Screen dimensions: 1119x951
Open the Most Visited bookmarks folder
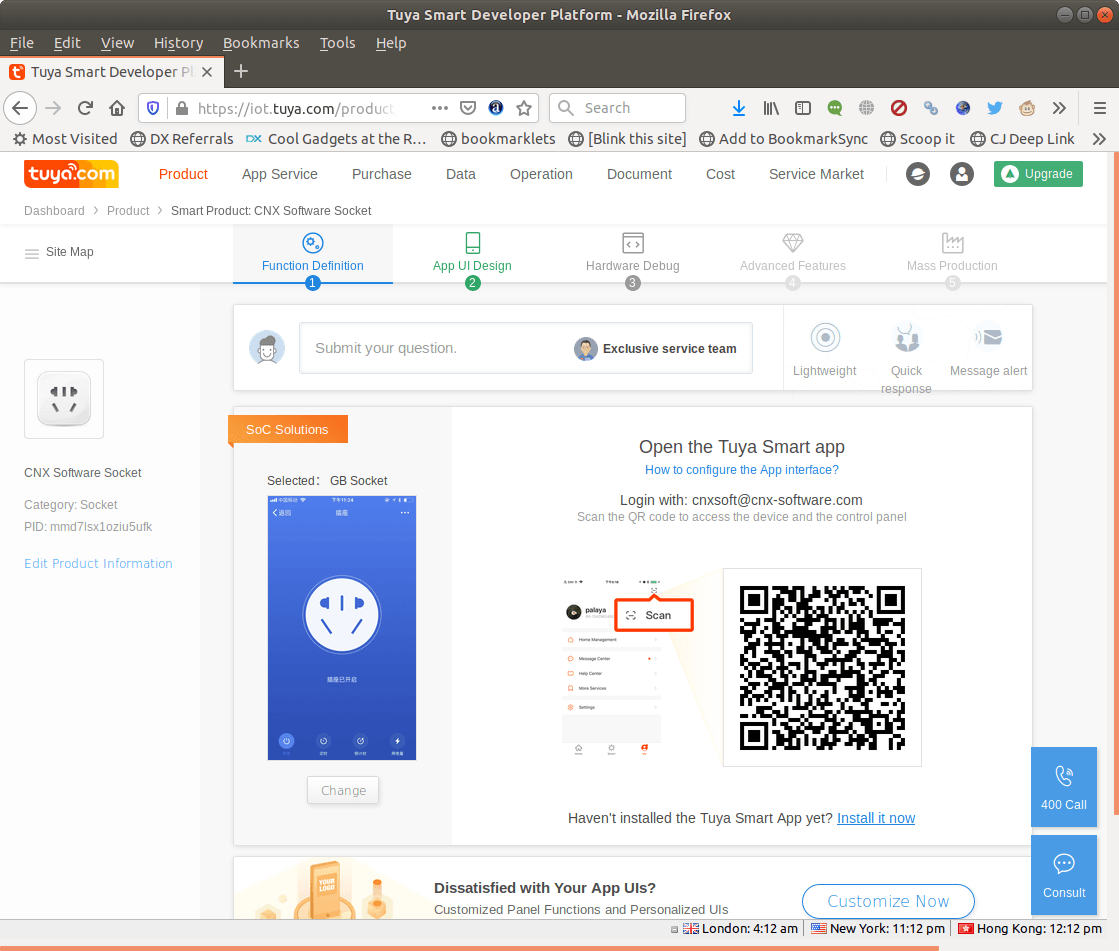[x=66, y=139]
